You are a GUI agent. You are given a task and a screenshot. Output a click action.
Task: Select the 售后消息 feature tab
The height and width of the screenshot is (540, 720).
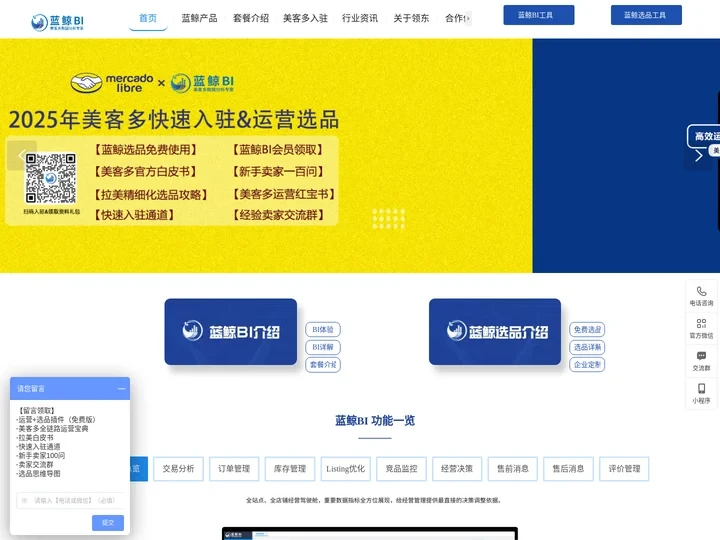point(568,469)
